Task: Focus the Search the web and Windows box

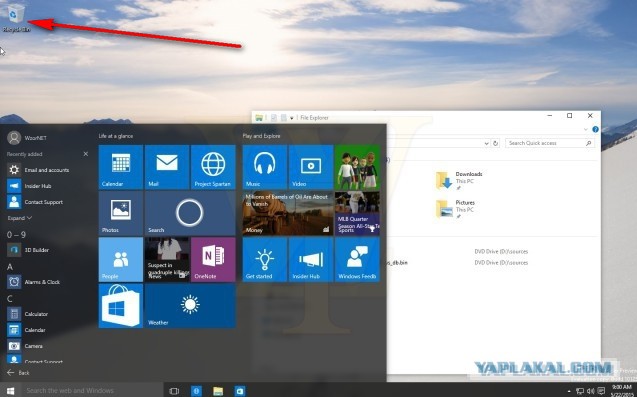Action: click(92, 390)
